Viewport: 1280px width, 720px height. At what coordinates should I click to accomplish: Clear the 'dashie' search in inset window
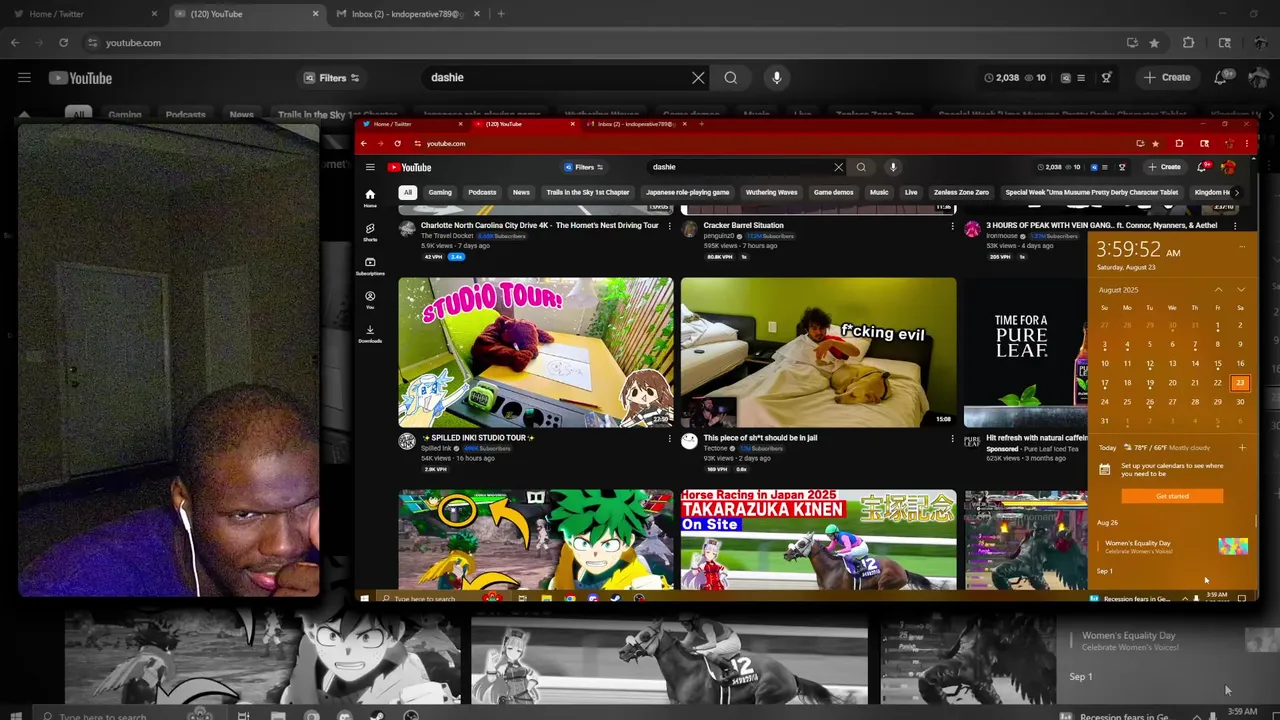pyautogui.click(x=838, y=167)
